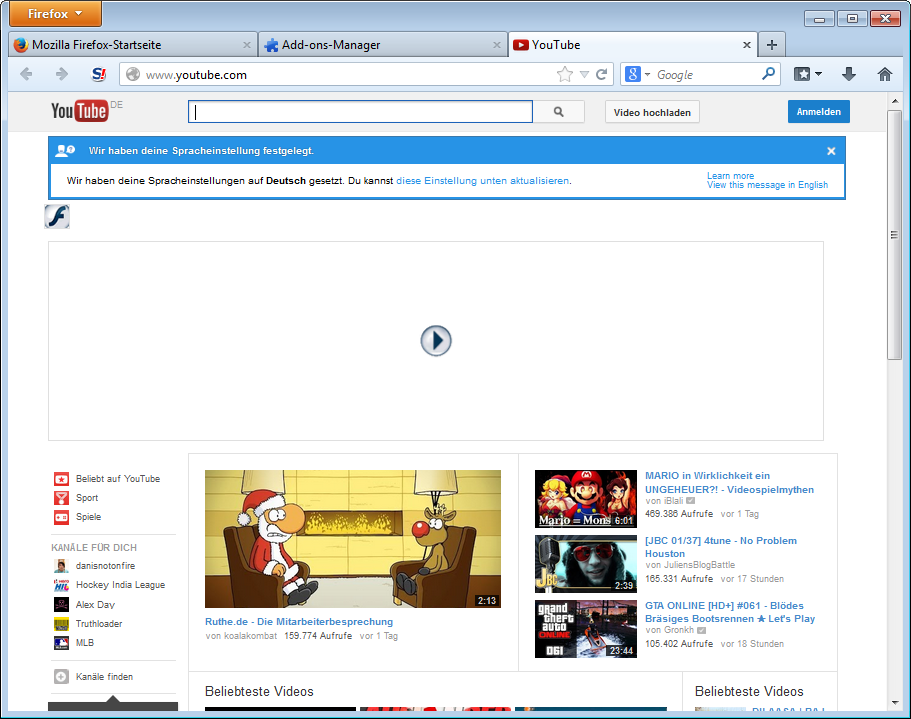
Task: Click JBC 4tune No Problem Houston title
Action: pos(720,547)
